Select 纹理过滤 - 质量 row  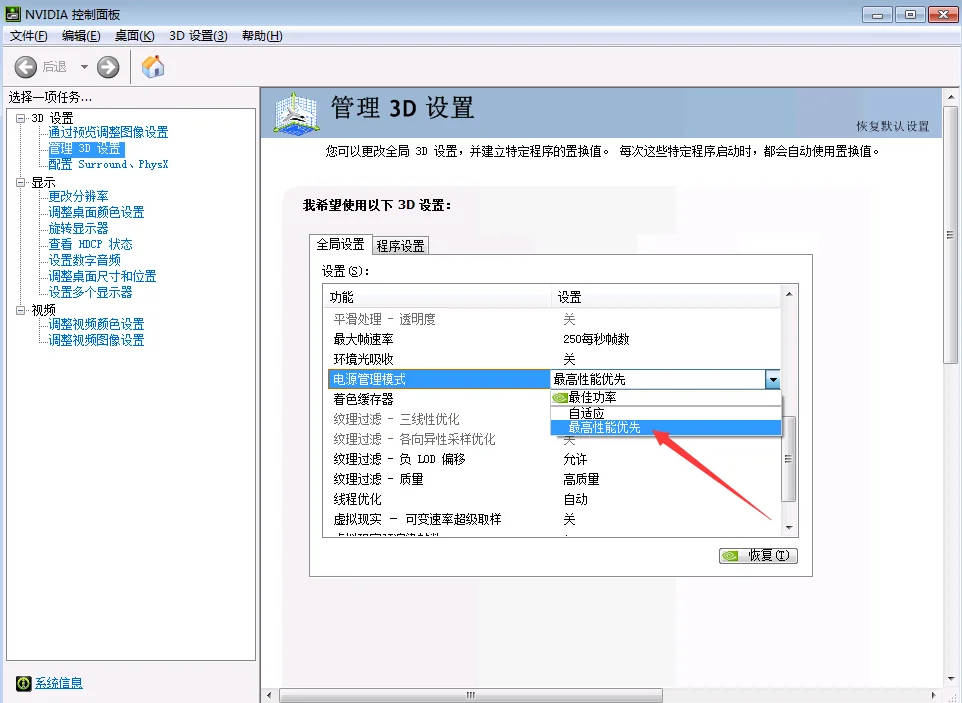pyautogui.click(x=554, y=479)
